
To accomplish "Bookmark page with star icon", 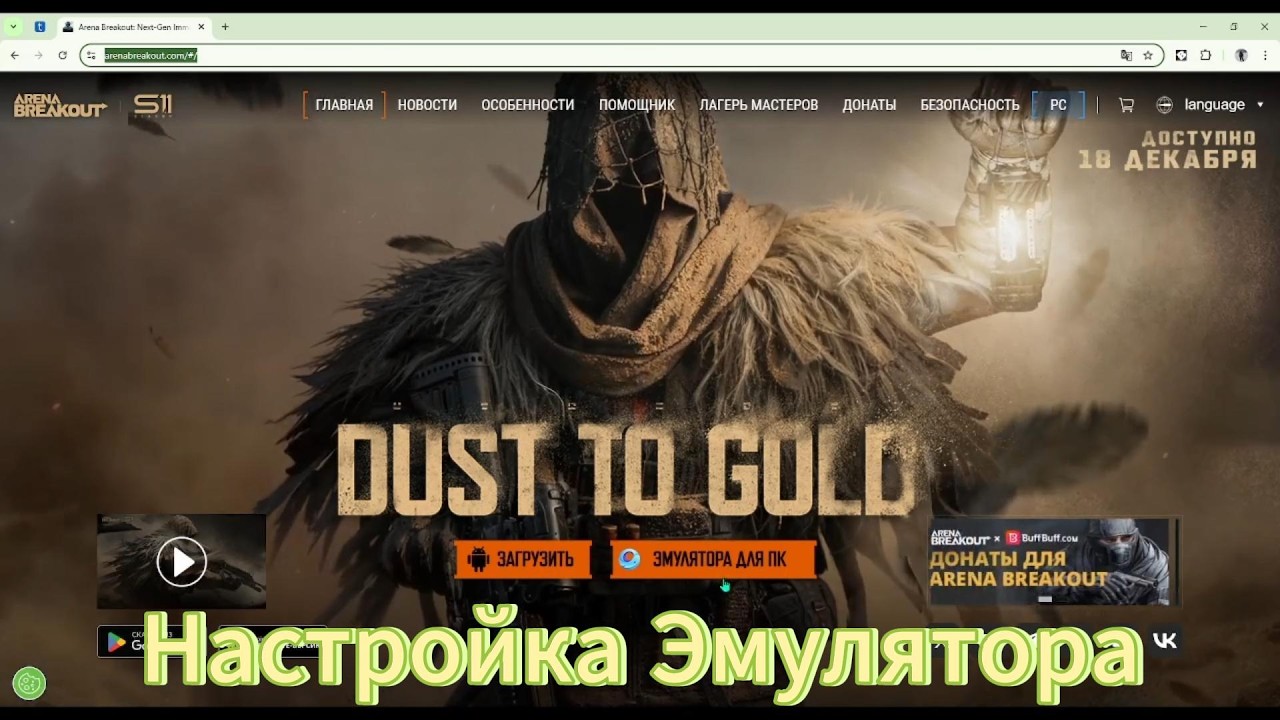I will [1148, 55].
